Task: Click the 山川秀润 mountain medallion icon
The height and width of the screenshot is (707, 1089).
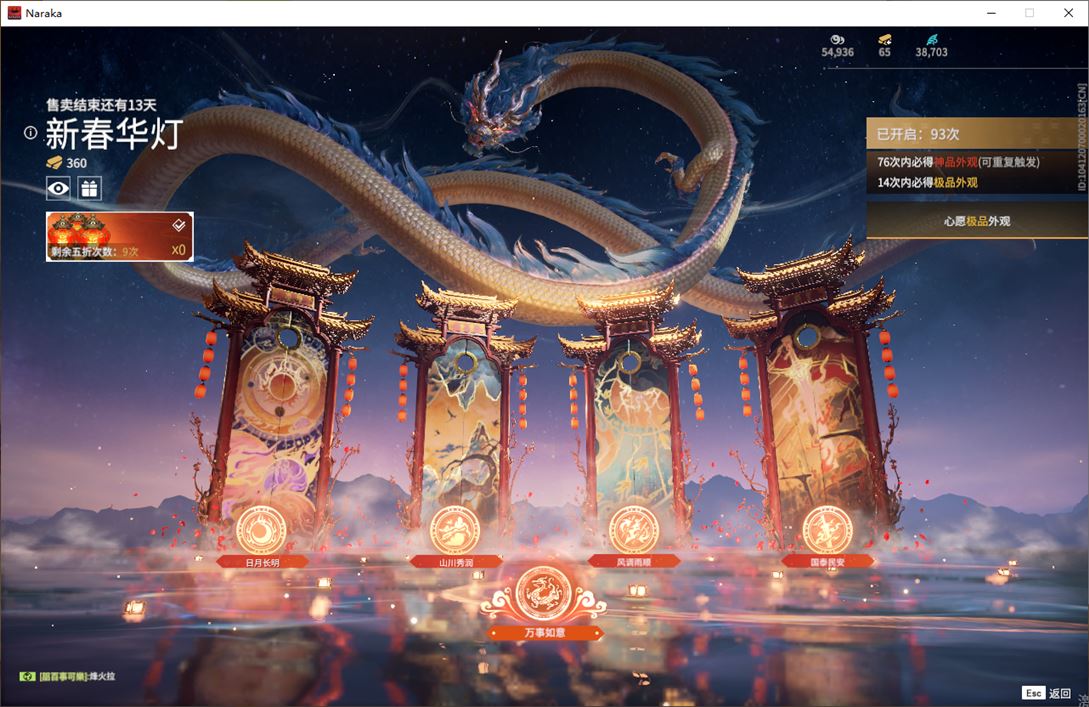Action: (x=455, y=531)
